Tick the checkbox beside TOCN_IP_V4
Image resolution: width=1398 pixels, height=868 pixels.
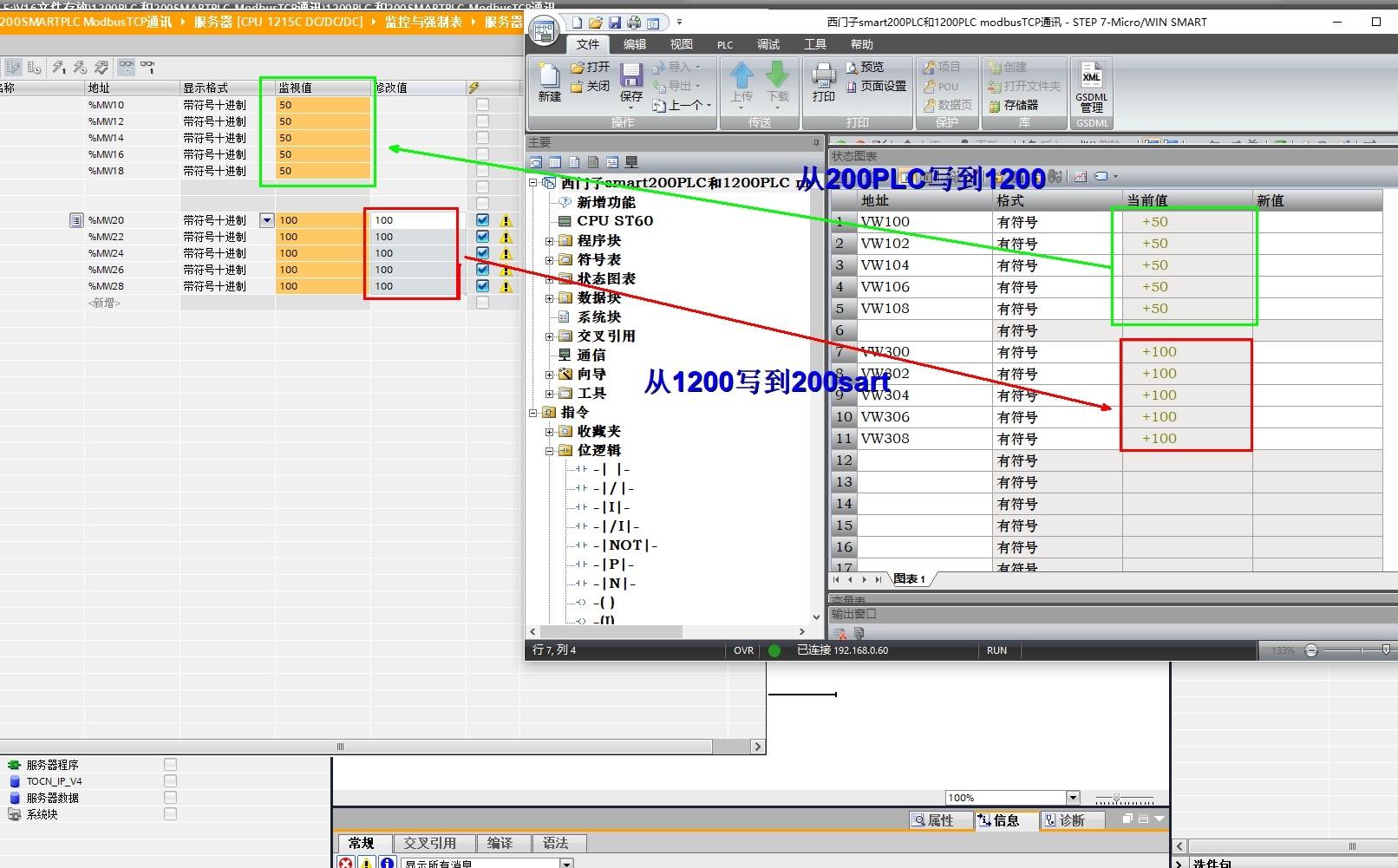[170, 781]
